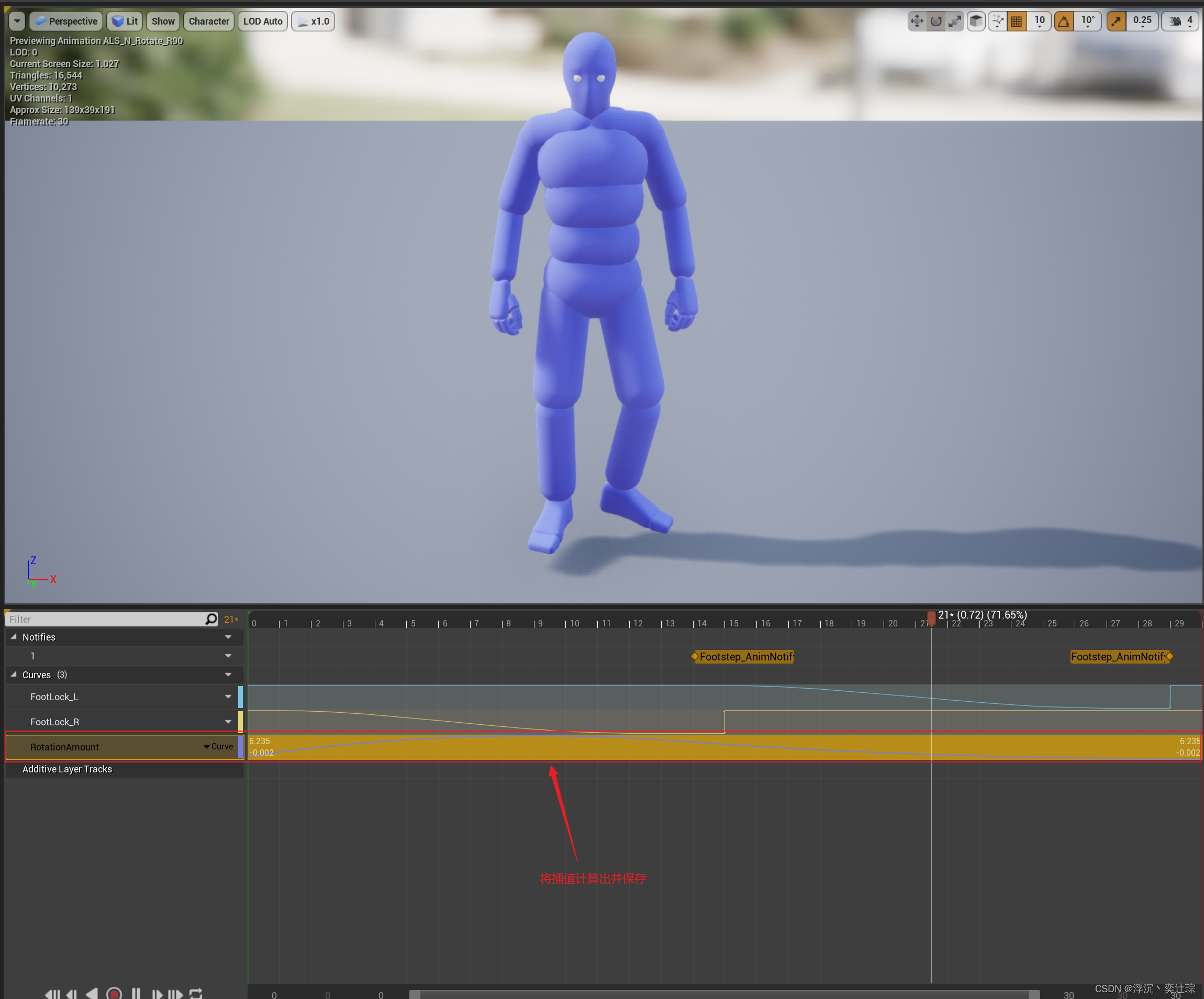Open the Character menu
Viewport: 1204px width, 999px height.
tap(209, 21)
